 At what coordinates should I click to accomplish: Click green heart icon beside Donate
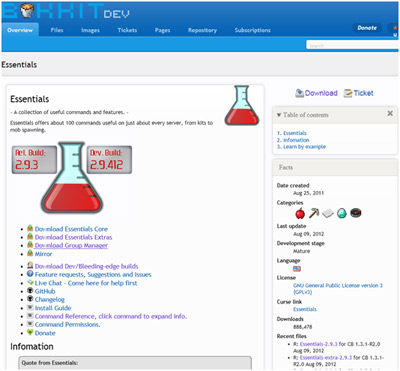[x=30, y=332]
